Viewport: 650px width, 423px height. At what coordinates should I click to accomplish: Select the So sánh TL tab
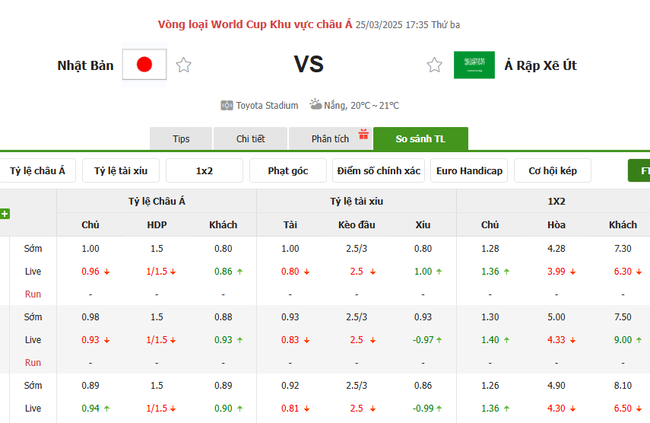[420, 139]
